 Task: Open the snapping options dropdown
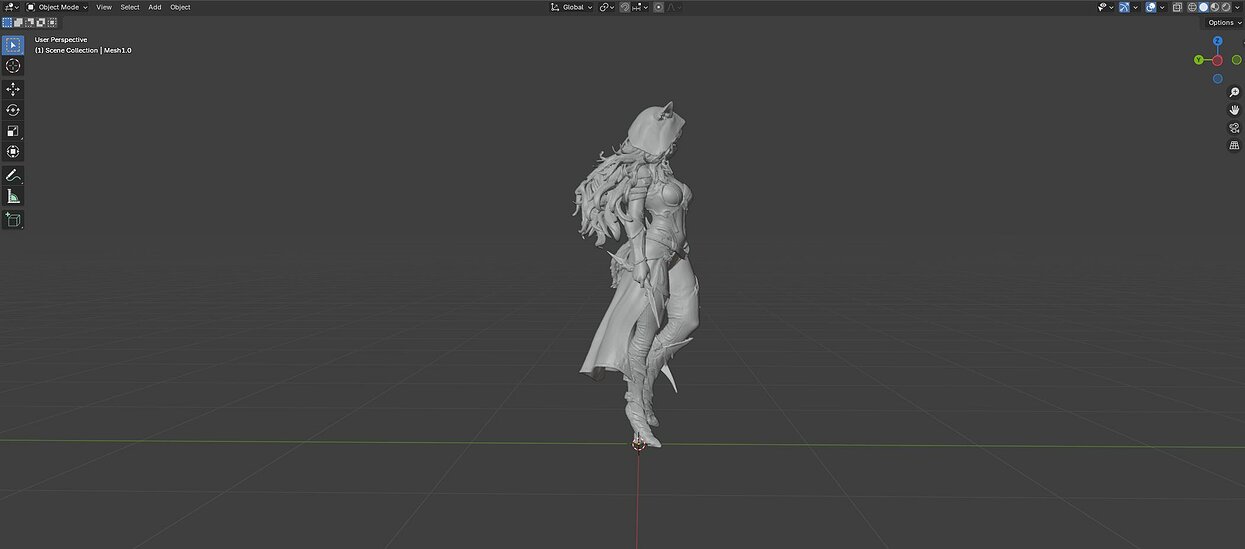pyautogui.click(x=640, y=7)
